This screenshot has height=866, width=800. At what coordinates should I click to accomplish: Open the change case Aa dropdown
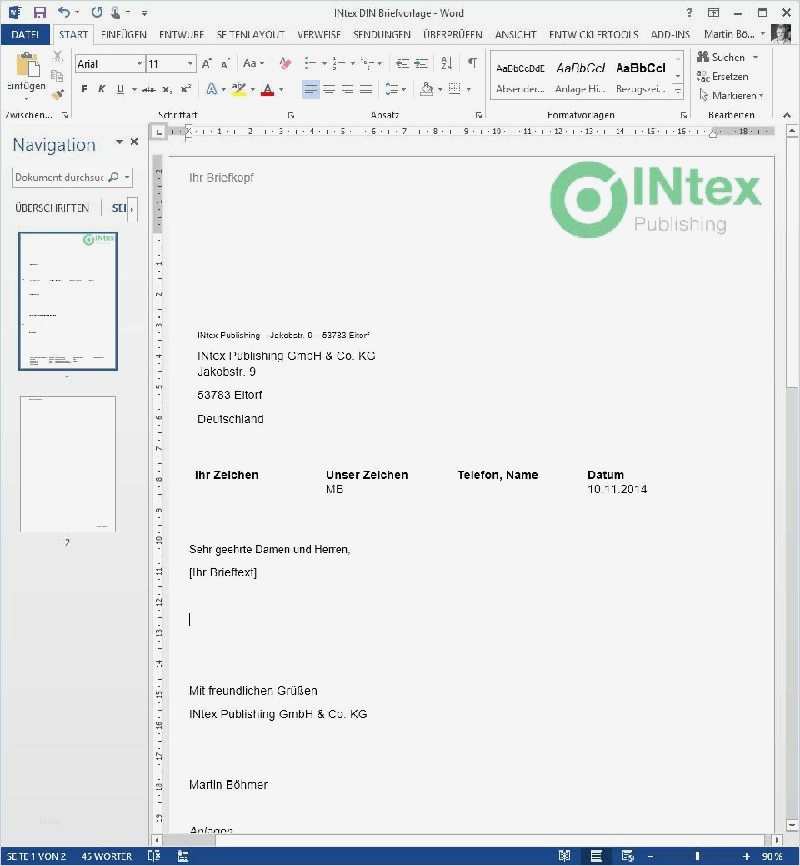click(x=253, y=64)
